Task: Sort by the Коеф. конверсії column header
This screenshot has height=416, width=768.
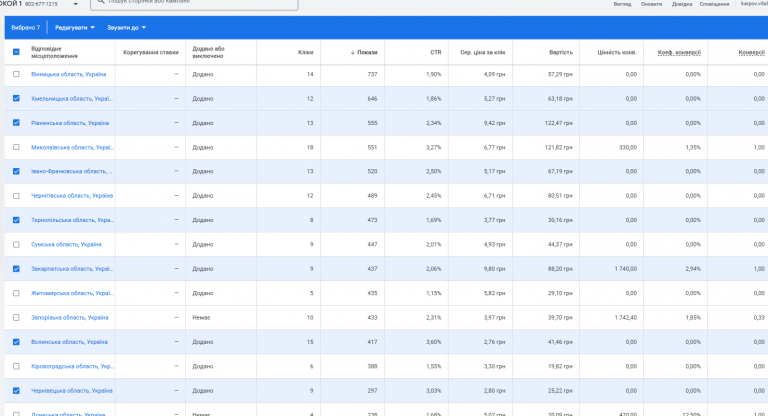Action: point(679,52)
